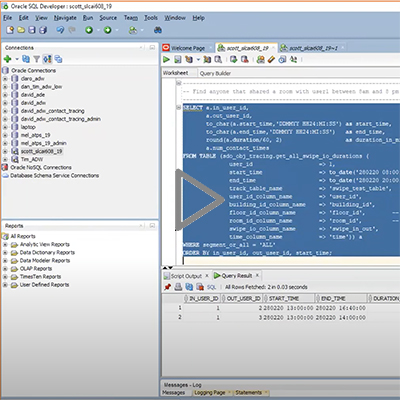
Task: Expand the david_adw_contact_tracing connection
Action: point(5,111)
